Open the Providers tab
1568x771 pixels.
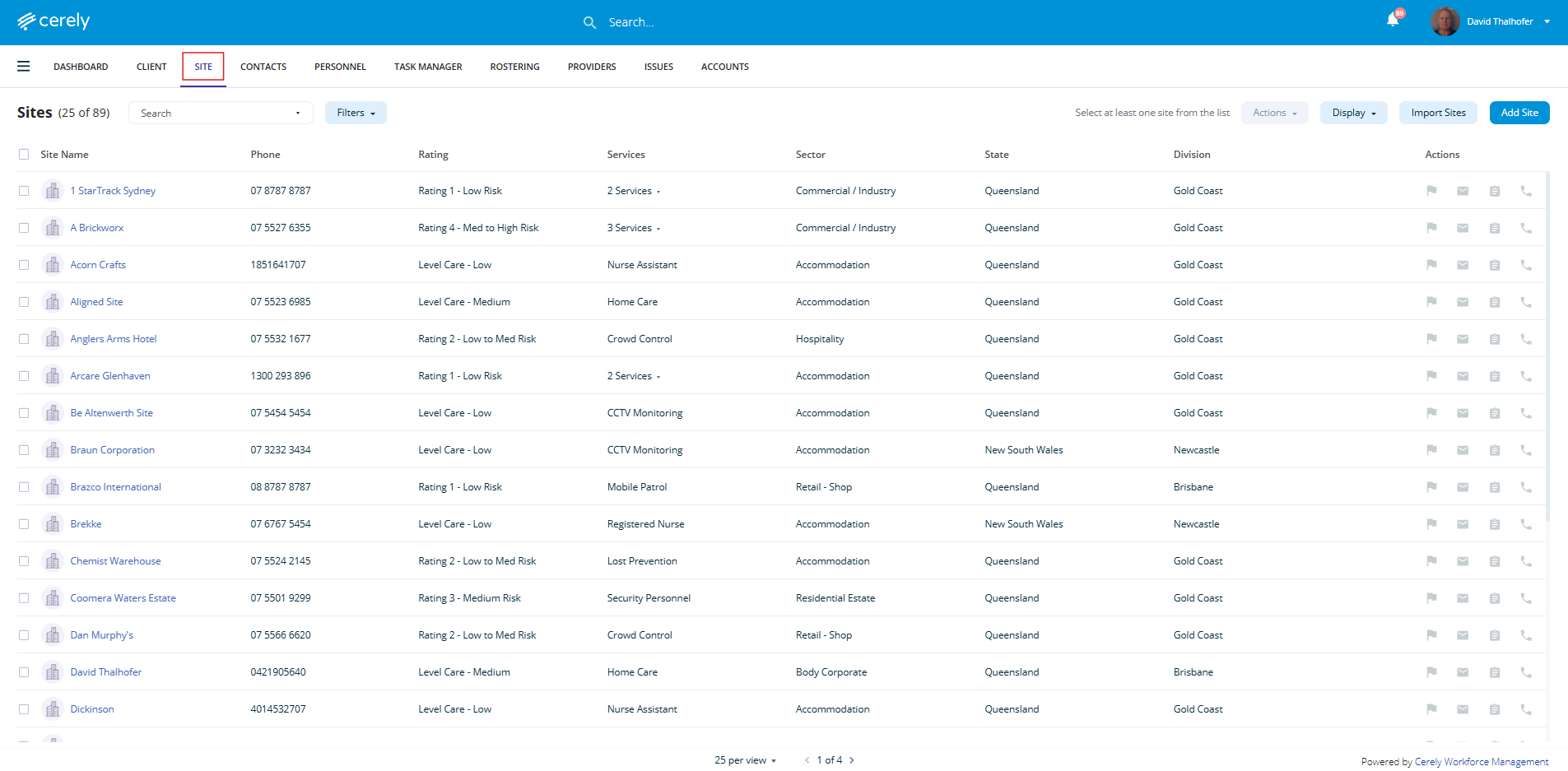click(x=592, y=67)
